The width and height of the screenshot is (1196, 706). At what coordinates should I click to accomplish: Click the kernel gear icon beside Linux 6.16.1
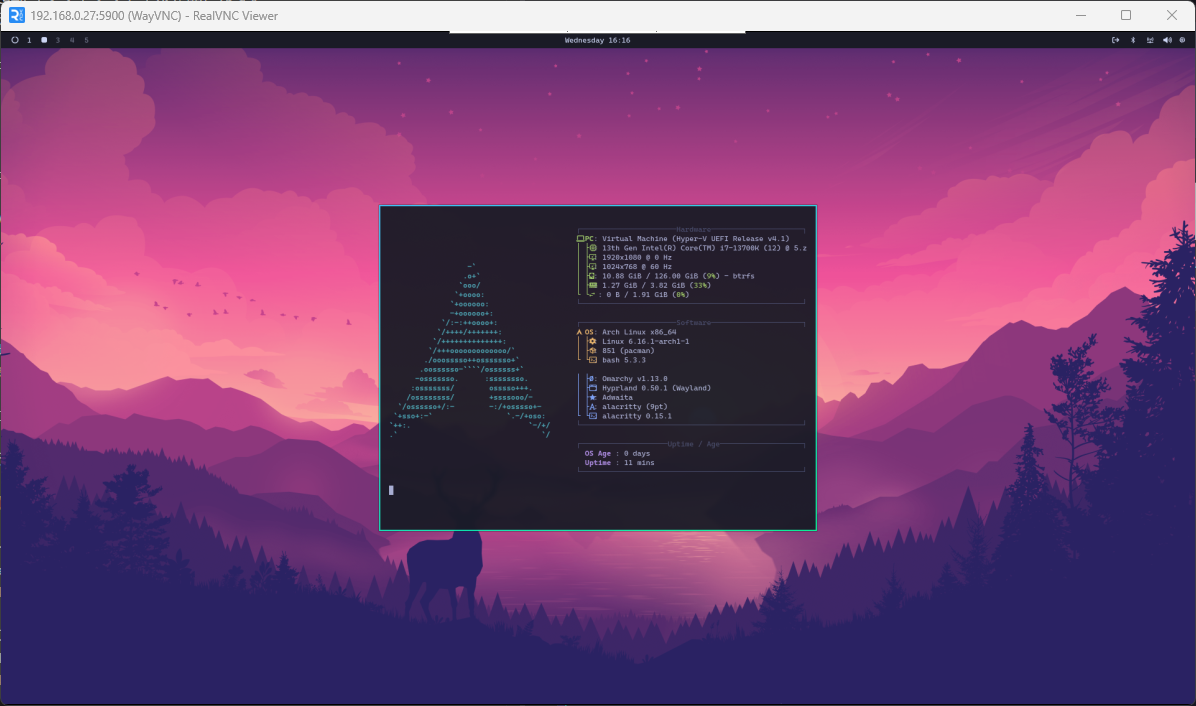(x=593, y=342)
